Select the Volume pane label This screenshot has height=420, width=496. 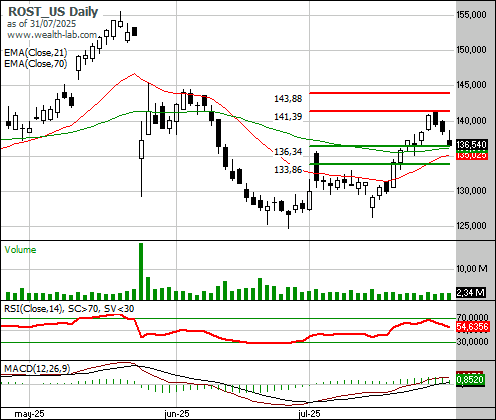[x=20, y=250]
